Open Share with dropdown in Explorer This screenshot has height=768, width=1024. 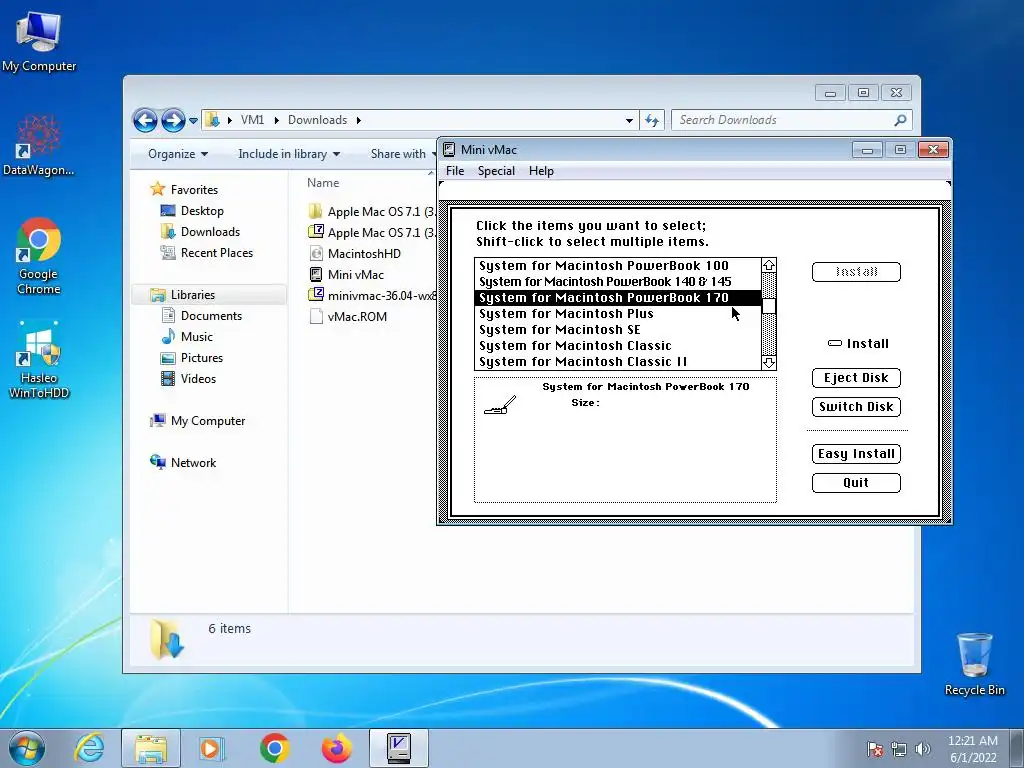point(403,153)
